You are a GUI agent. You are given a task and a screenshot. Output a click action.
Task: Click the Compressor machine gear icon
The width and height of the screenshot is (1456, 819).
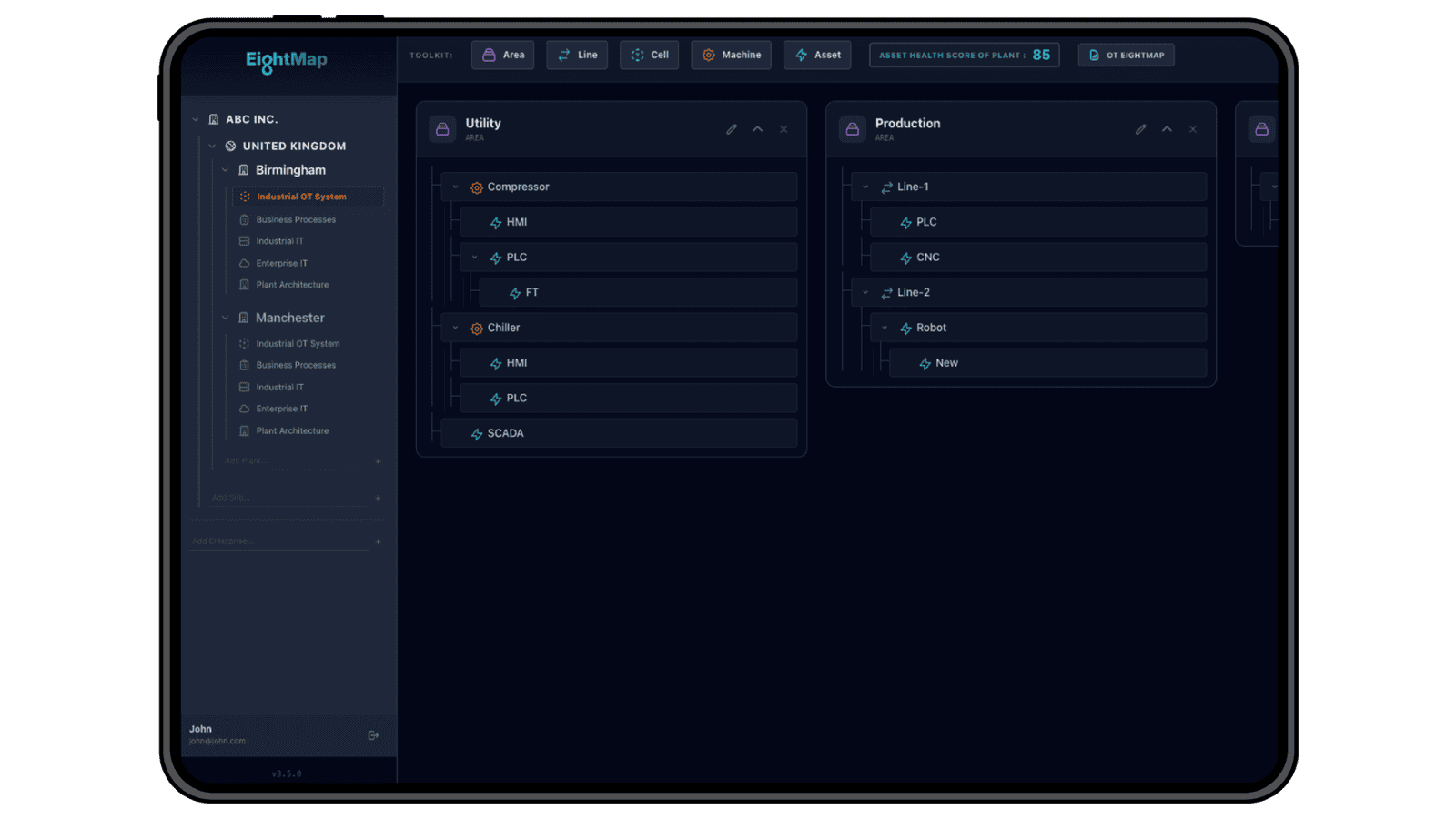click(476, 187)
